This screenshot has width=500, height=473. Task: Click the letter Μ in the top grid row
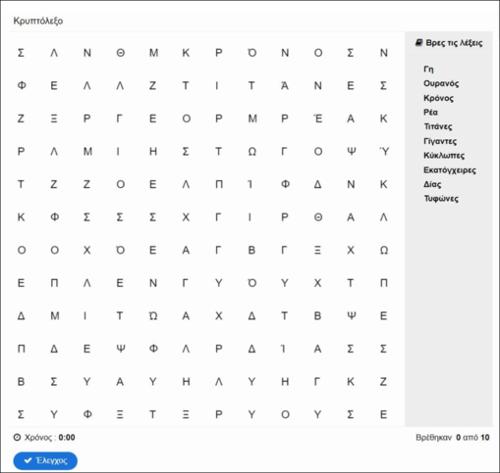[x=153, y=53]
